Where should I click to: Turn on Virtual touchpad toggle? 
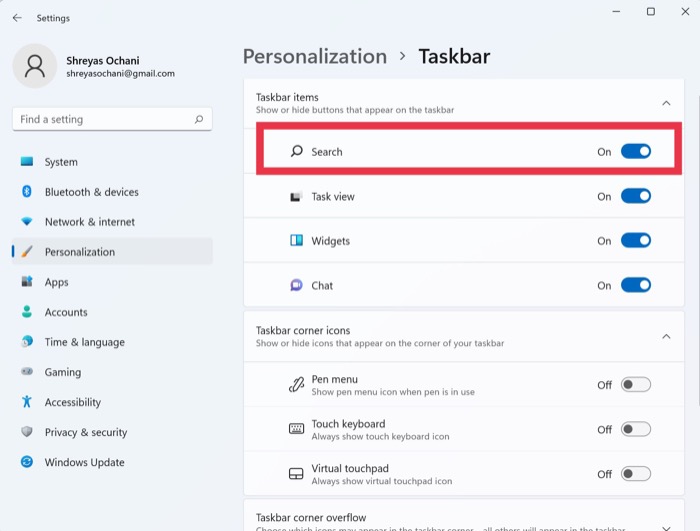(x=635, y=474)
